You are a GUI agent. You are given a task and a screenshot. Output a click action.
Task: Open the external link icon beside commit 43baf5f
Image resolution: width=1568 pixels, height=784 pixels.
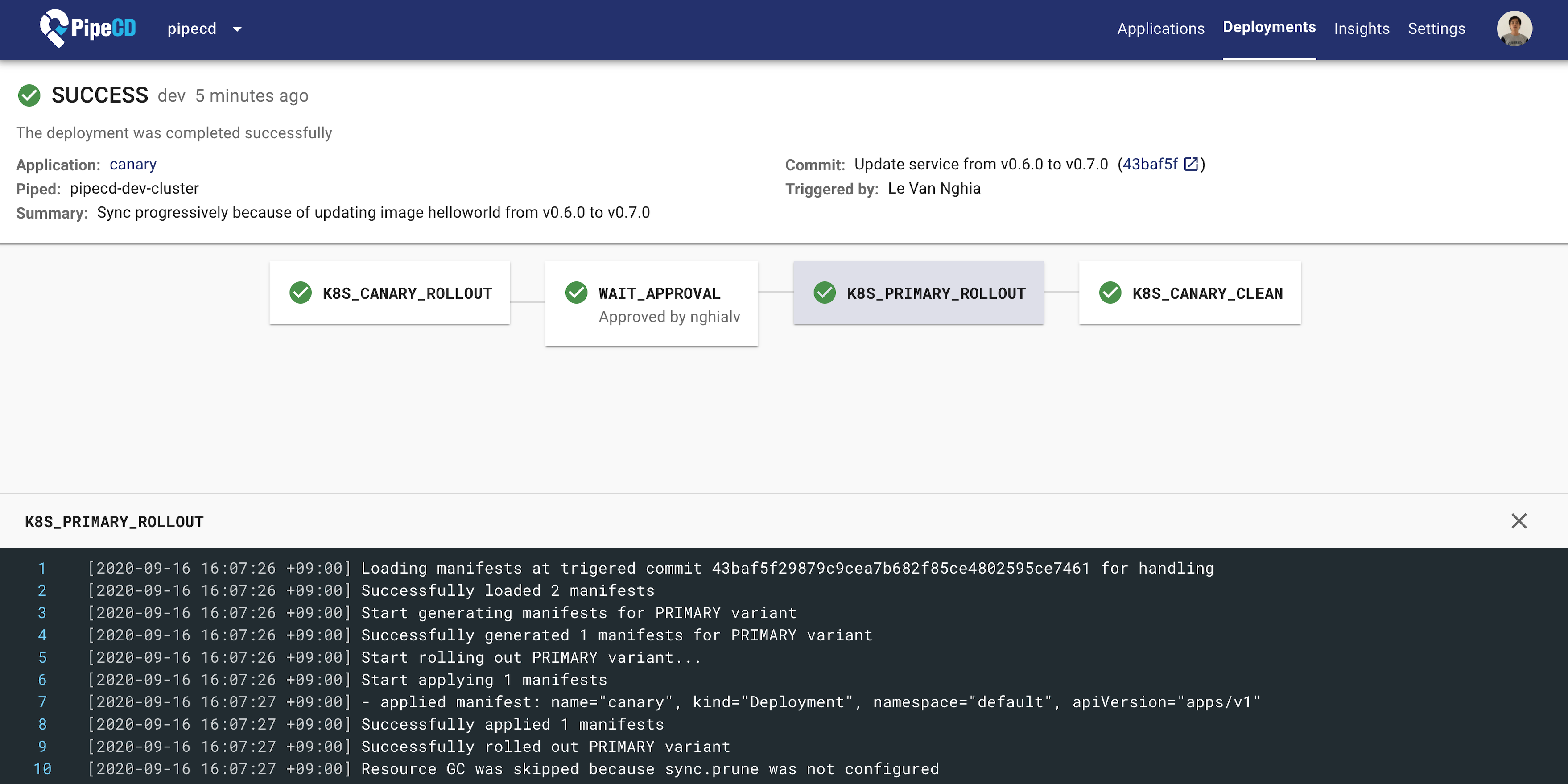point(1191,165)
